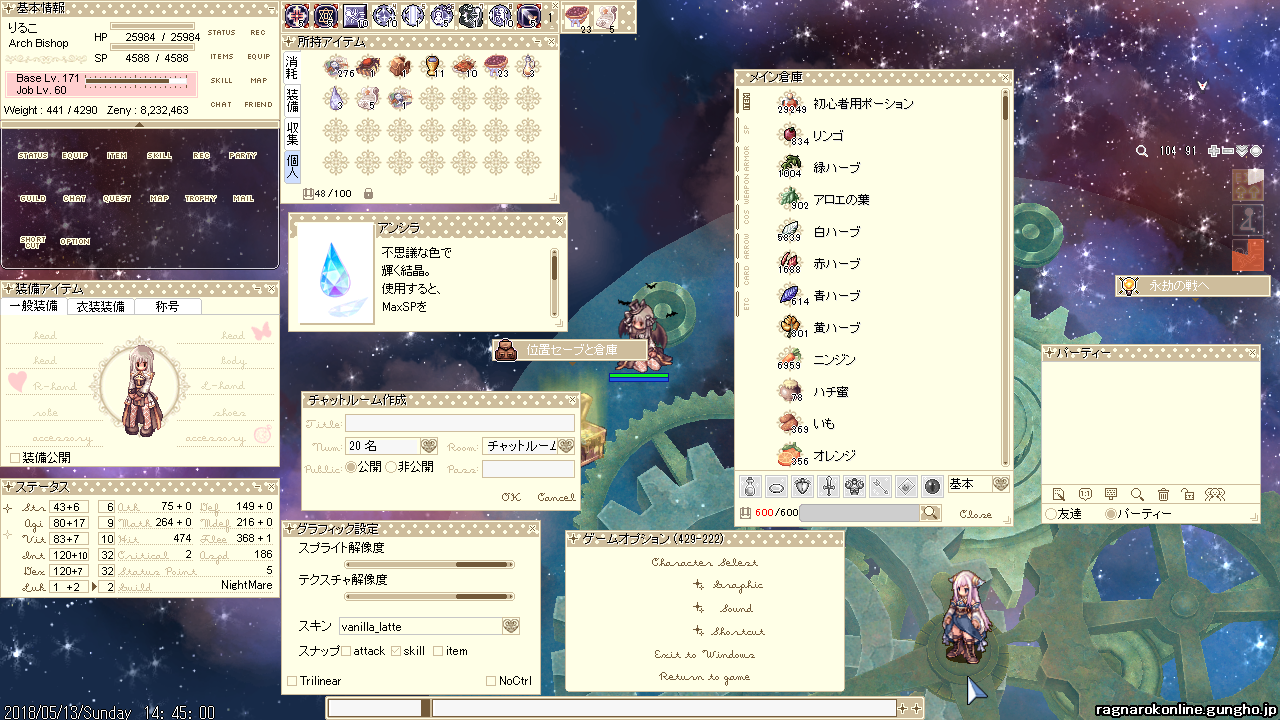Select the black orb filter icon in storage
Viewport: 1280px width, 720px height.
coord(932,487)
